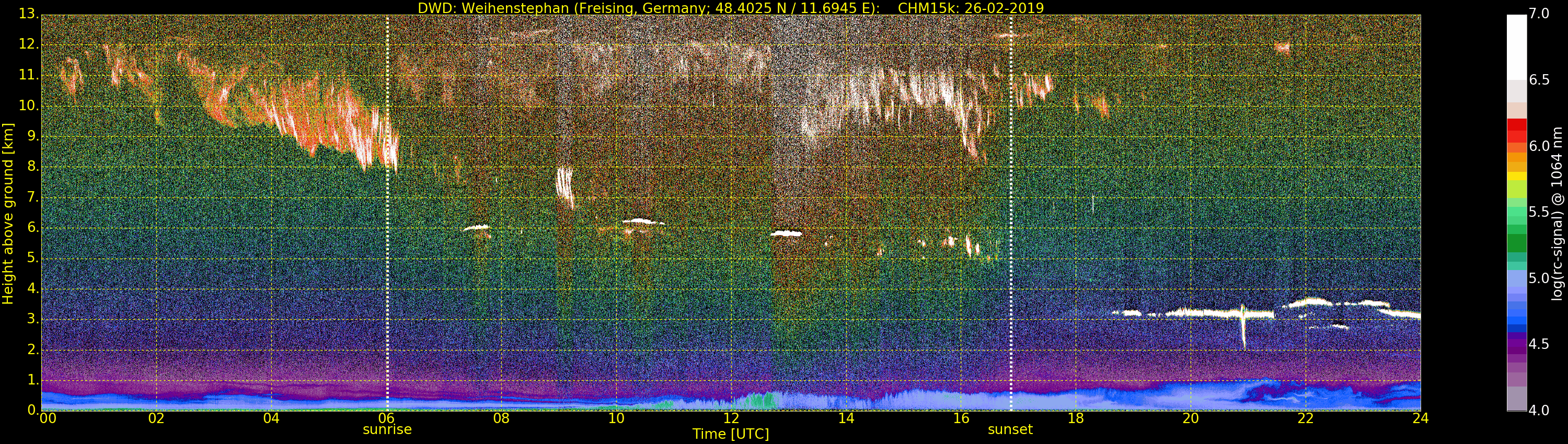Pick the "4.5" colorbar tick label
The width and height of the screenshot is (1568, 444).
[1539, 345]
